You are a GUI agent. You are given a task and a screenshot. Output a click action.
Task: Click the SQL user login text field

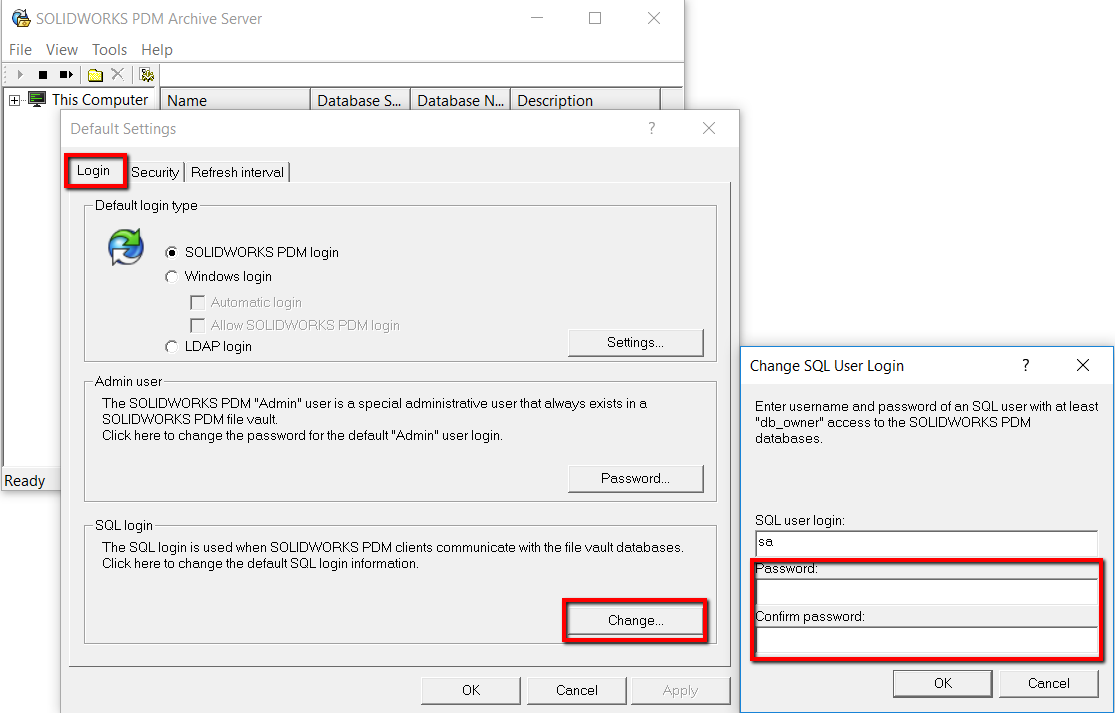[927, 543]
